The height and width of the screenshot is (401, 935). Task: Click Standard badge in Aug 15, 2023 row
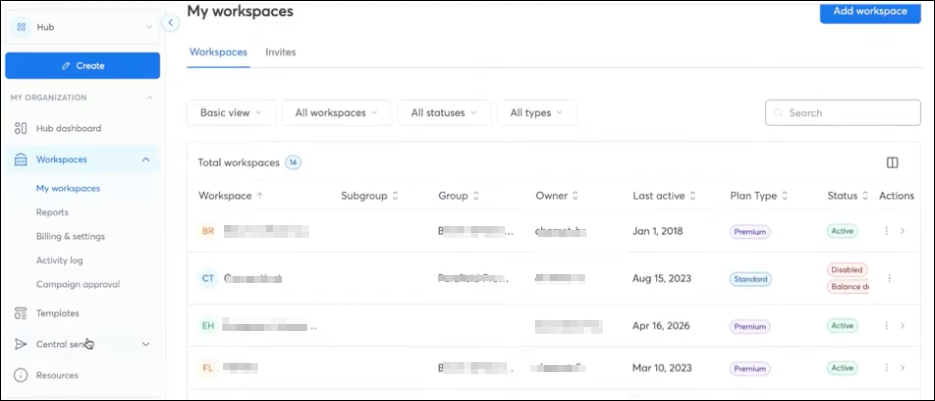pyautogui.click(x=751, y=279)
